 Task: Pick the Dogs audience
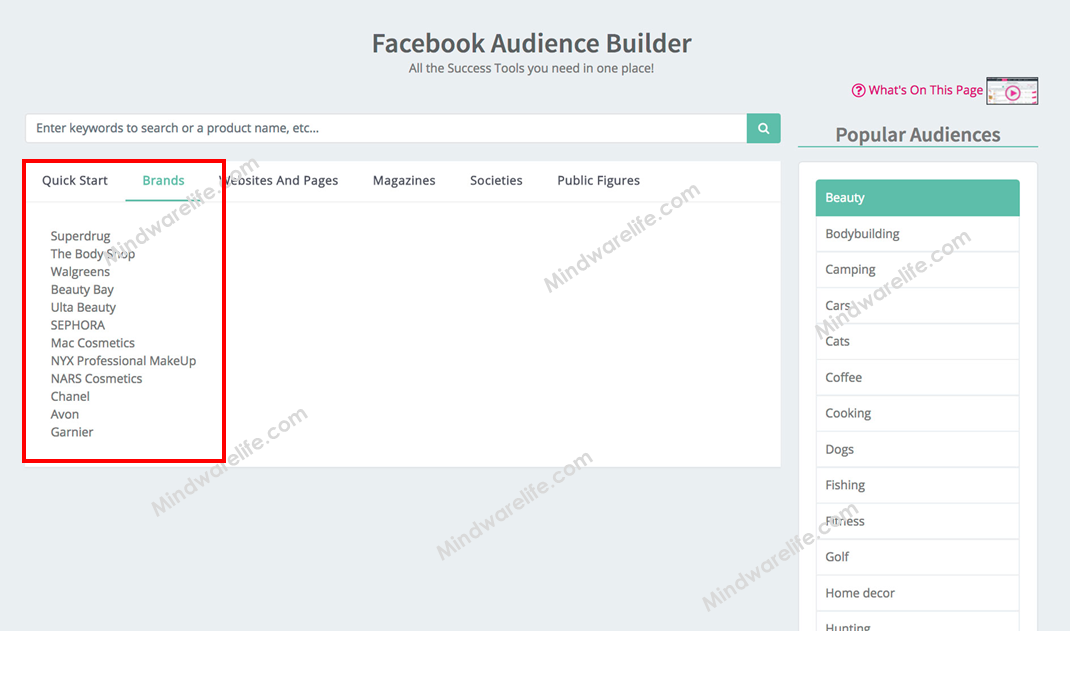click(x=917, y=449)
